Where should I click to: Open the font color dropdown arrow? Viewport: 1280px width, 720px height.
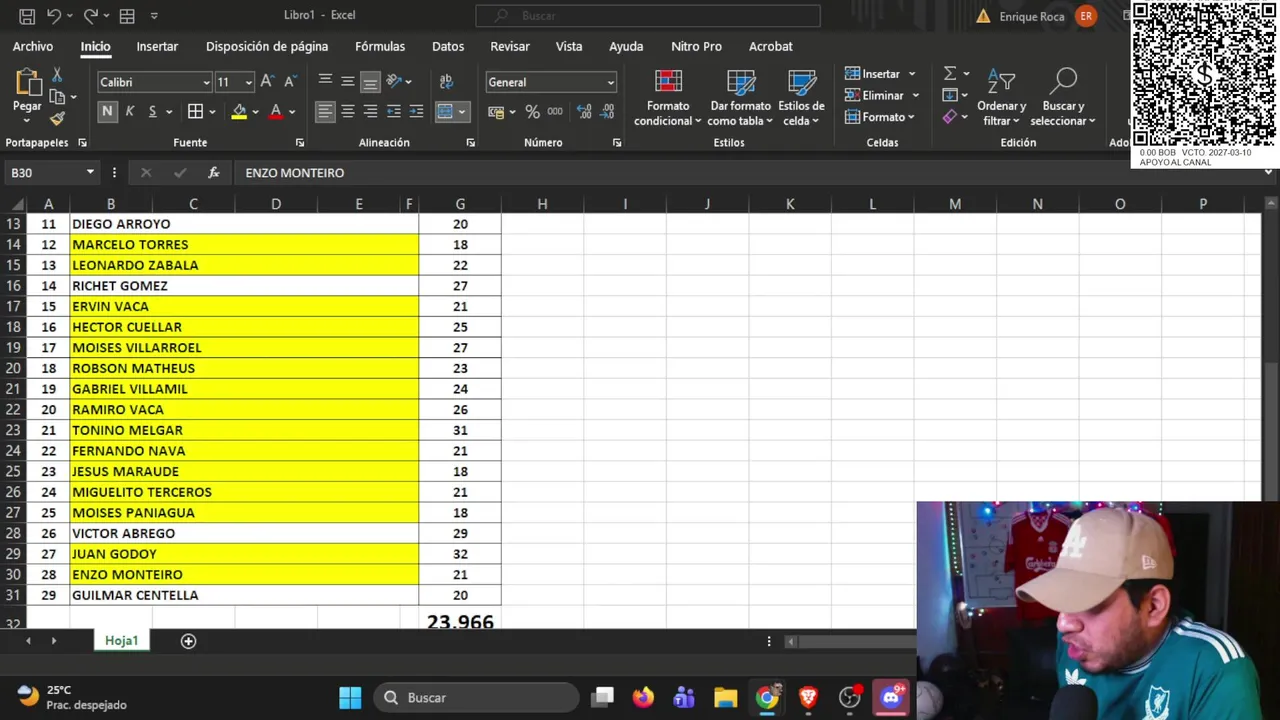(292, 112)
